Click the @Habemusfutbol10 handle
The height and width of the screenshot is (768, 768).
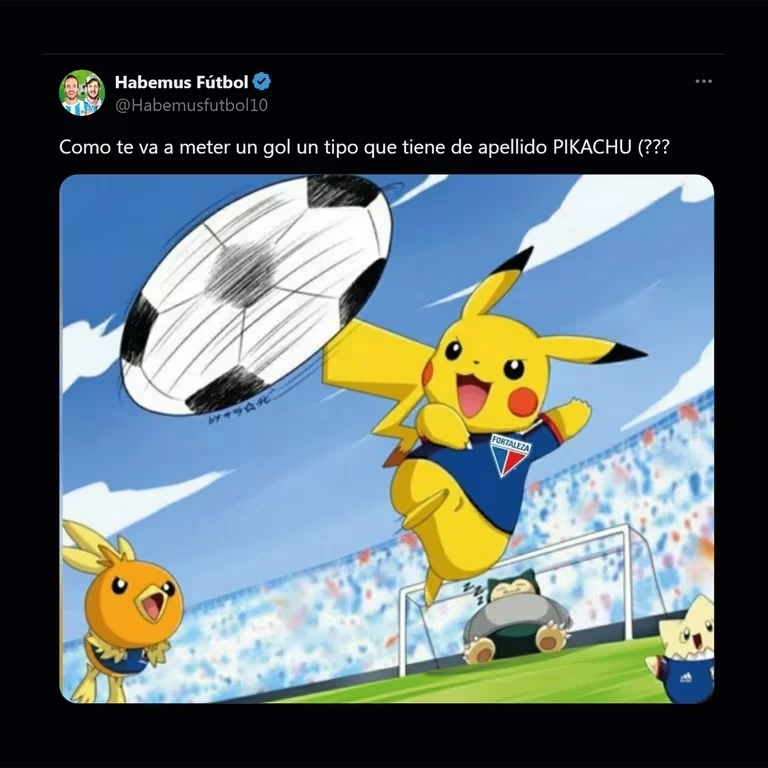pyautogui.click(x=191, y=105)
